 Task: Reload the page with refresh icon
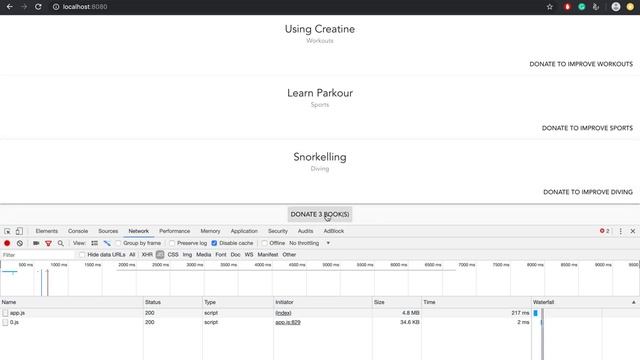38,7
